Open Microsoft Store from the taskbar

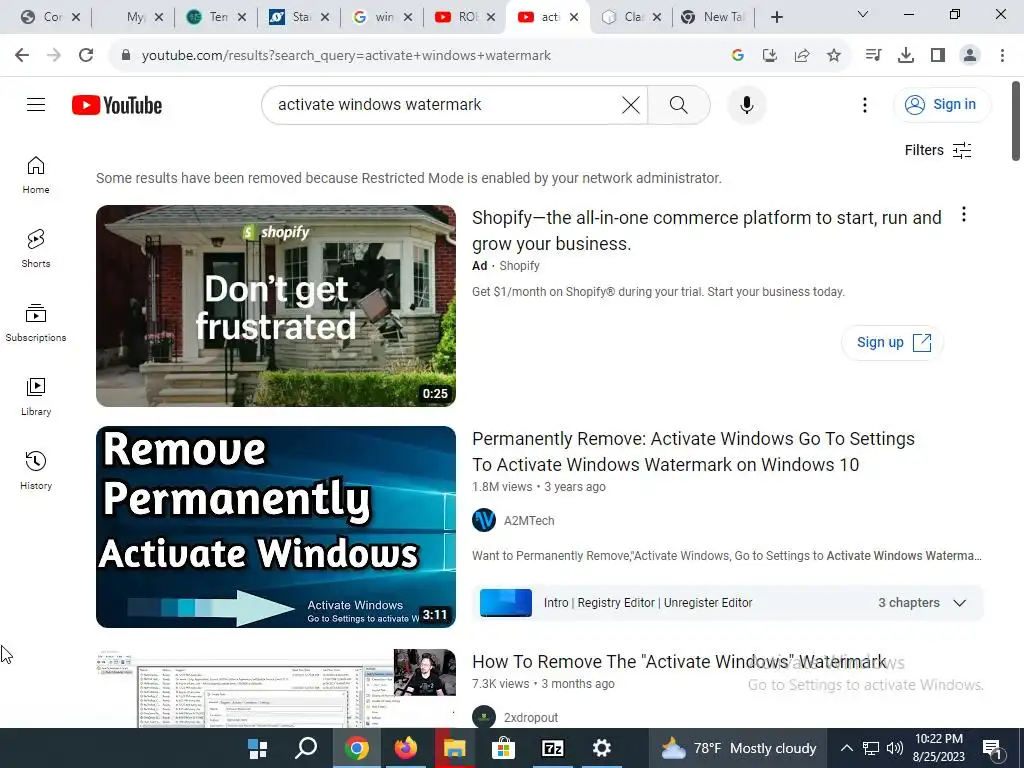(504, 748)
